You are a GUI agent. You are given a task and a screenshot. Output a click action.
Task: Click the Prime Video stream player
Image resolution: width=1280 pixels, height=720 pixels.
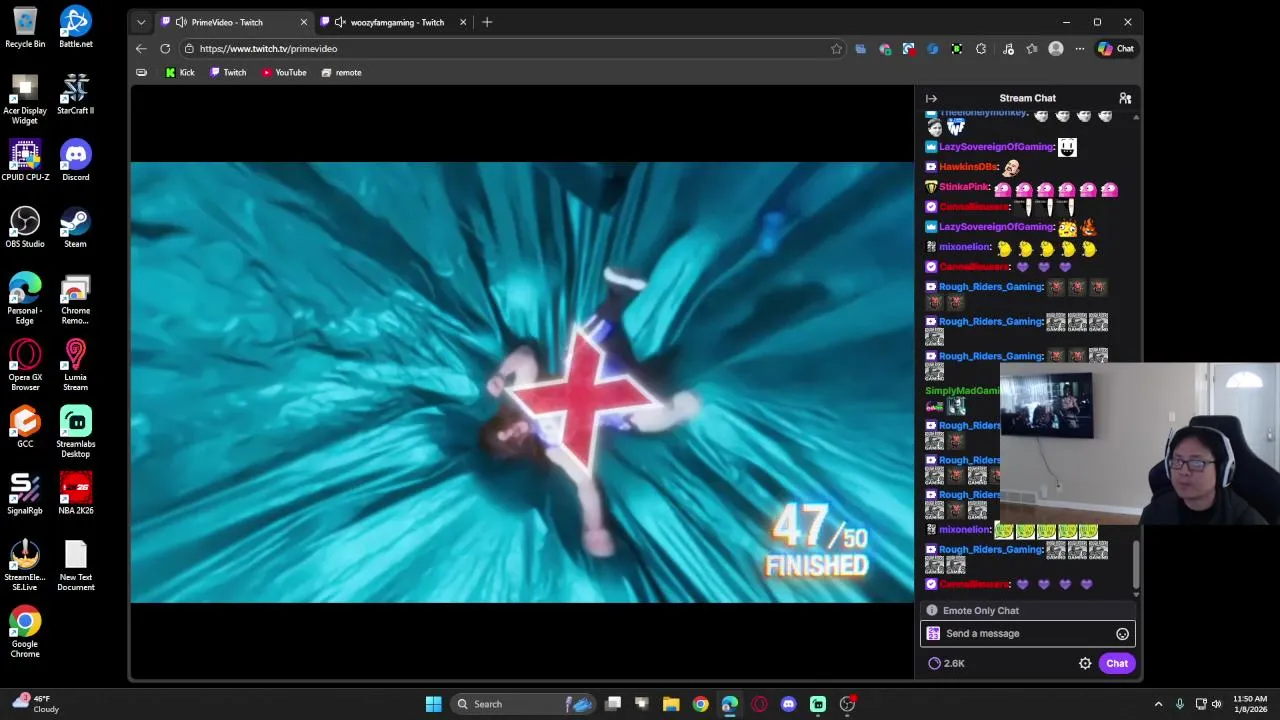(x=522, y=382)
